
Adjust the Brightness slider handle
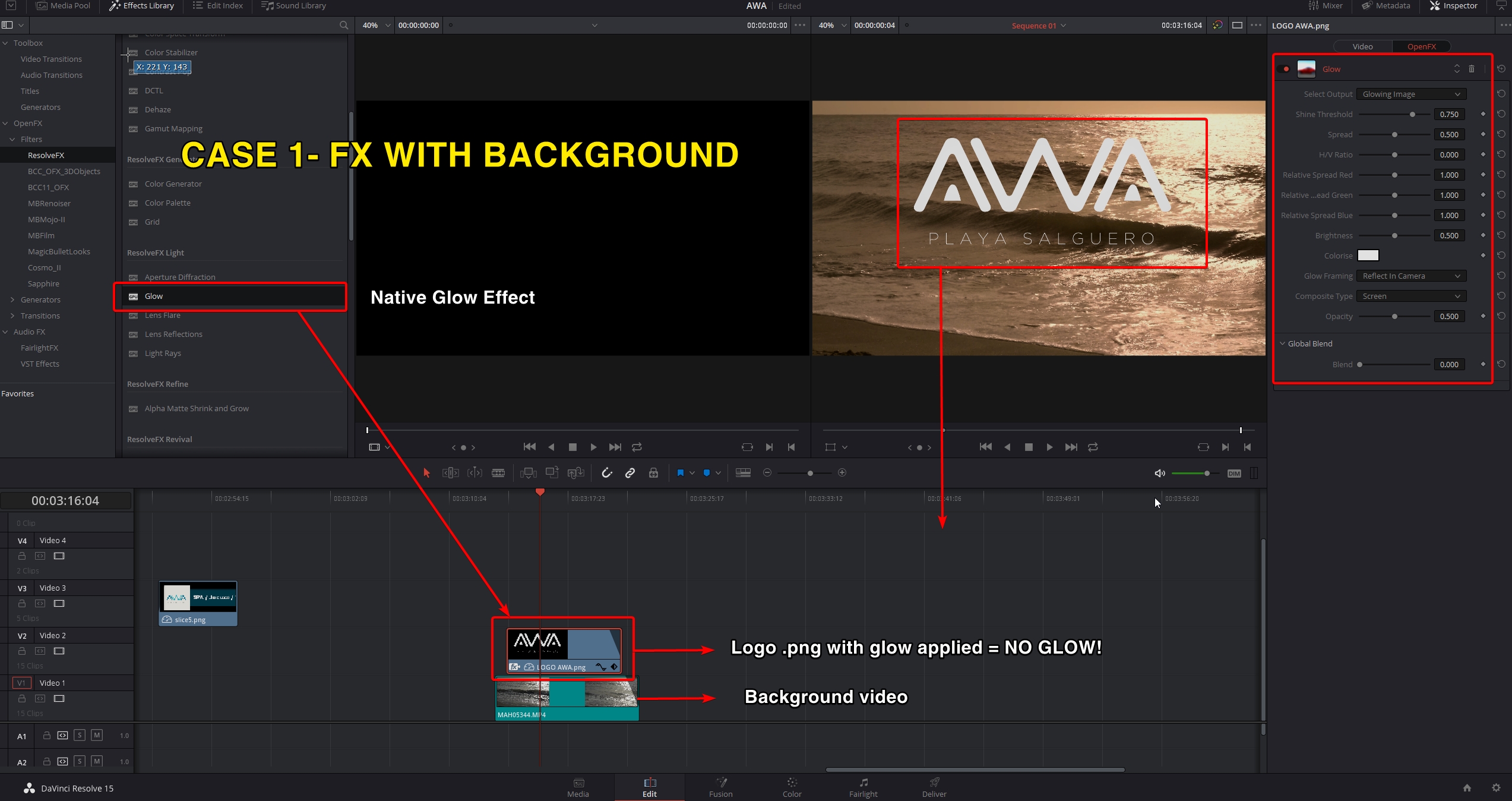click(1394, 235)
